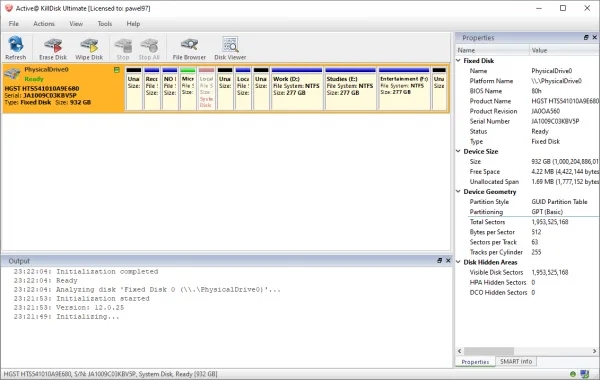
Task: Select the Serial Number property row
Action: pyautogui.click(x=527, y=121)
